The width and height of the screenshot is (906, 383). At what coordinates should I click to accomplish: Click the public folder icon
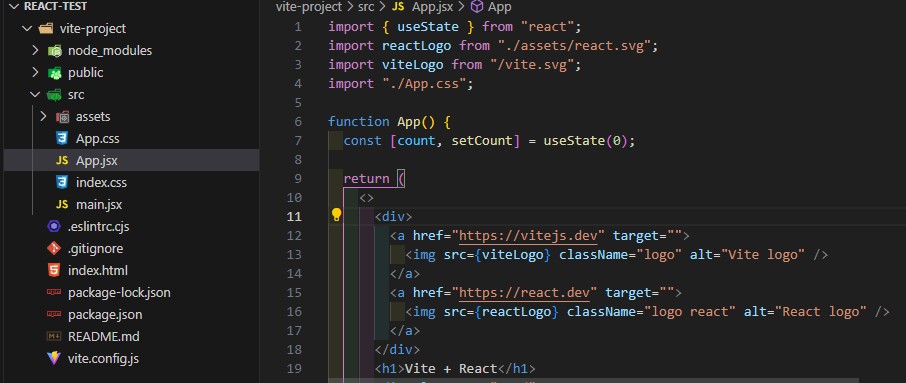point(54,73)
